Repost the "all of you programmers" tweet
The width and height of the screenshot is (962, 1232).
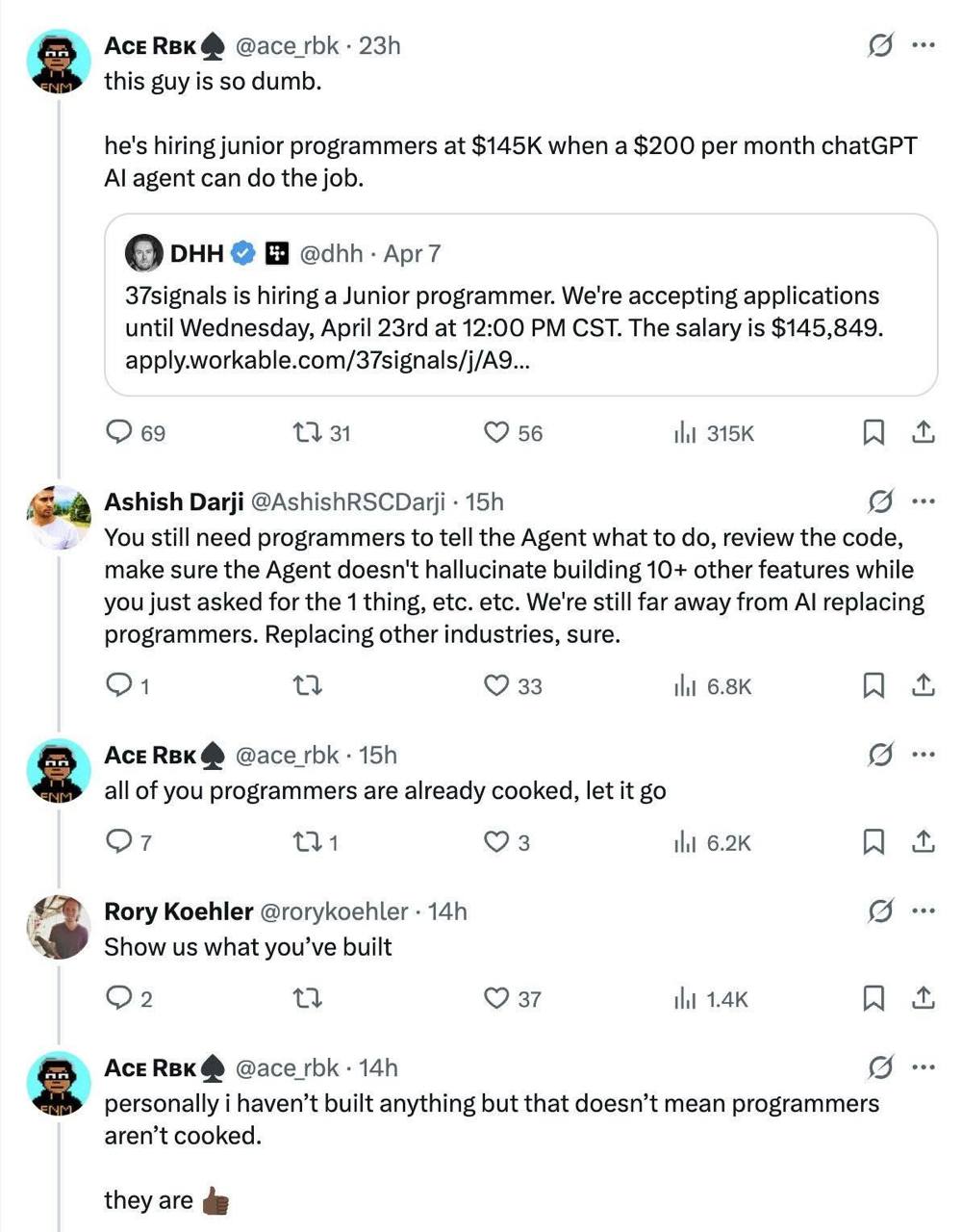point(307,842)
